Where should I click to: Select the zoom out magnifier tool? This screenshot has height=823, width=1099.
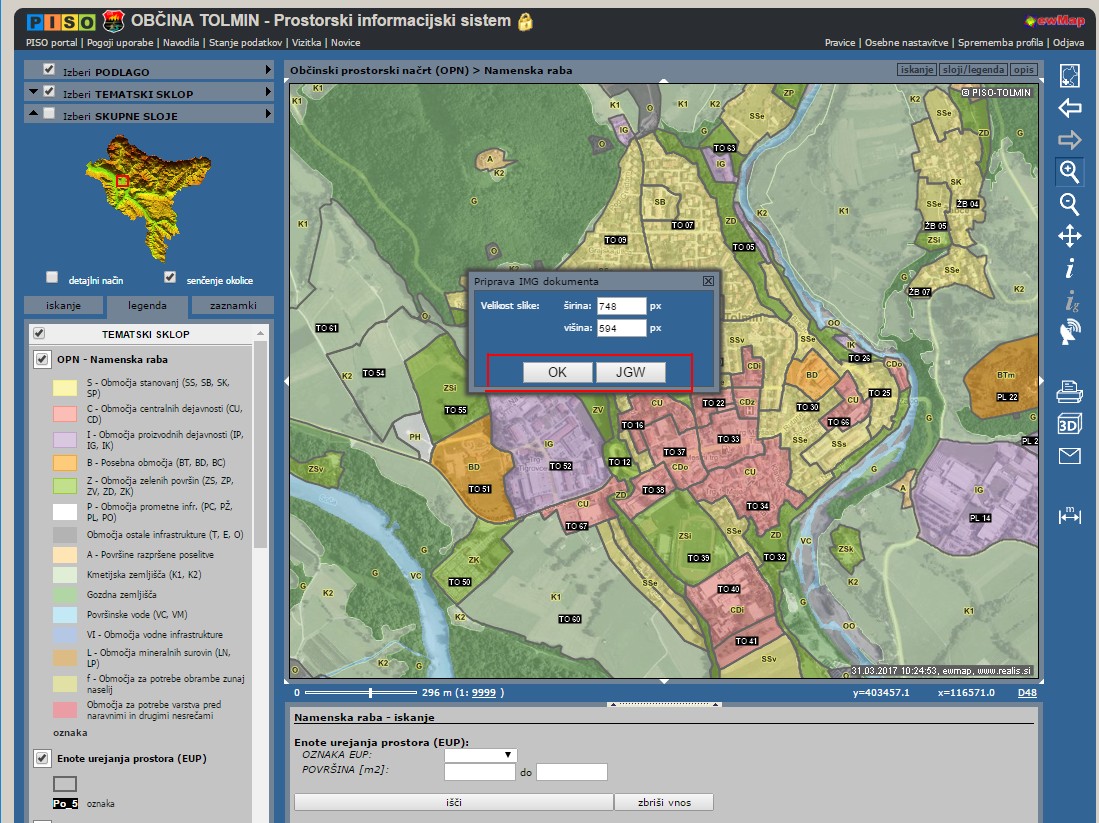tap(1069, 204)
